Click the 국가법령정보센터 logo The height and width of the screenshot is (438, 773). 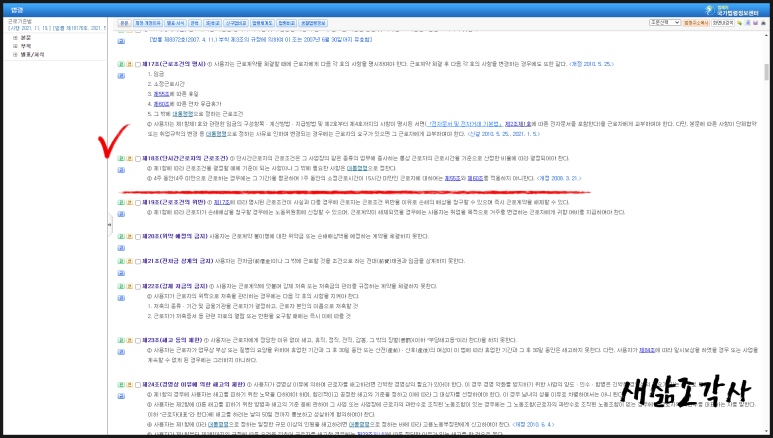coord(732,10)
